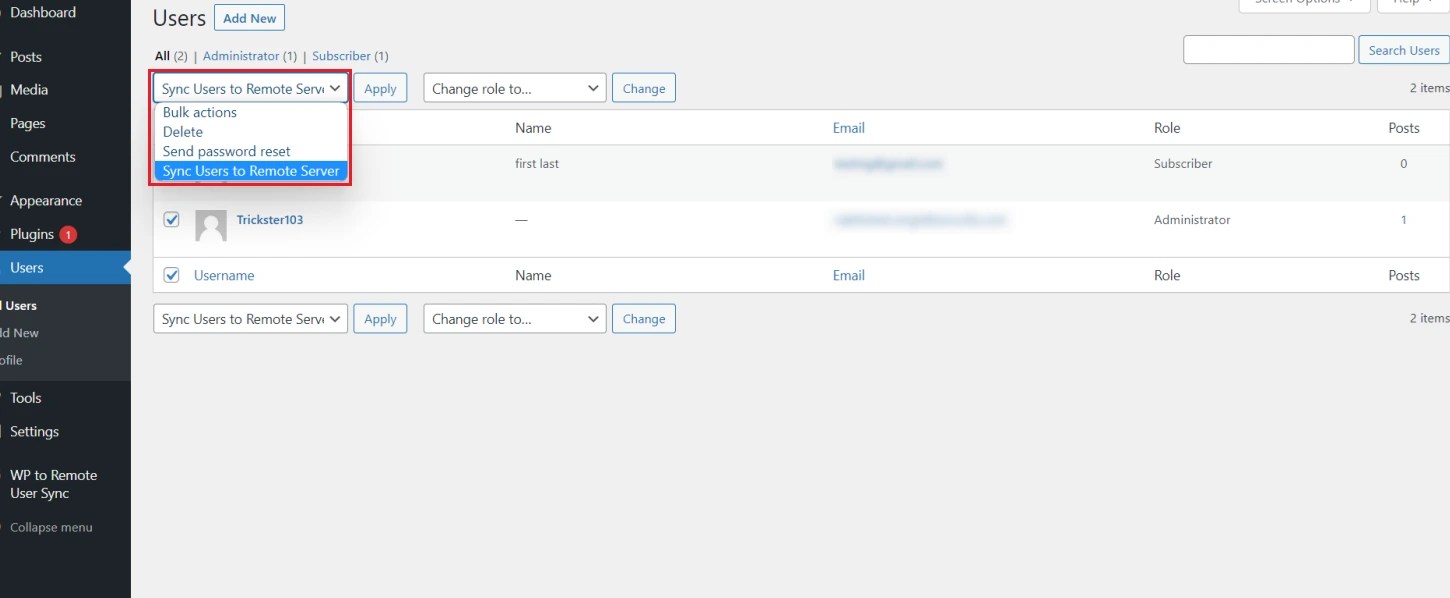Click the Add New button beside Users

pyautogui.click(x=249, y=17)
